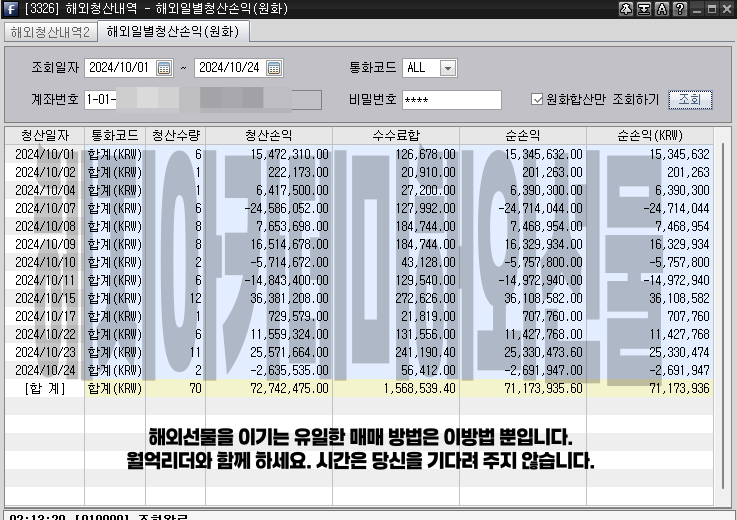Image resolution: width=737 pixels, height=520 pixels.
Task: Select the 2024/10/09 date cell
Action: pyautogui.click(x=45, y=244)
